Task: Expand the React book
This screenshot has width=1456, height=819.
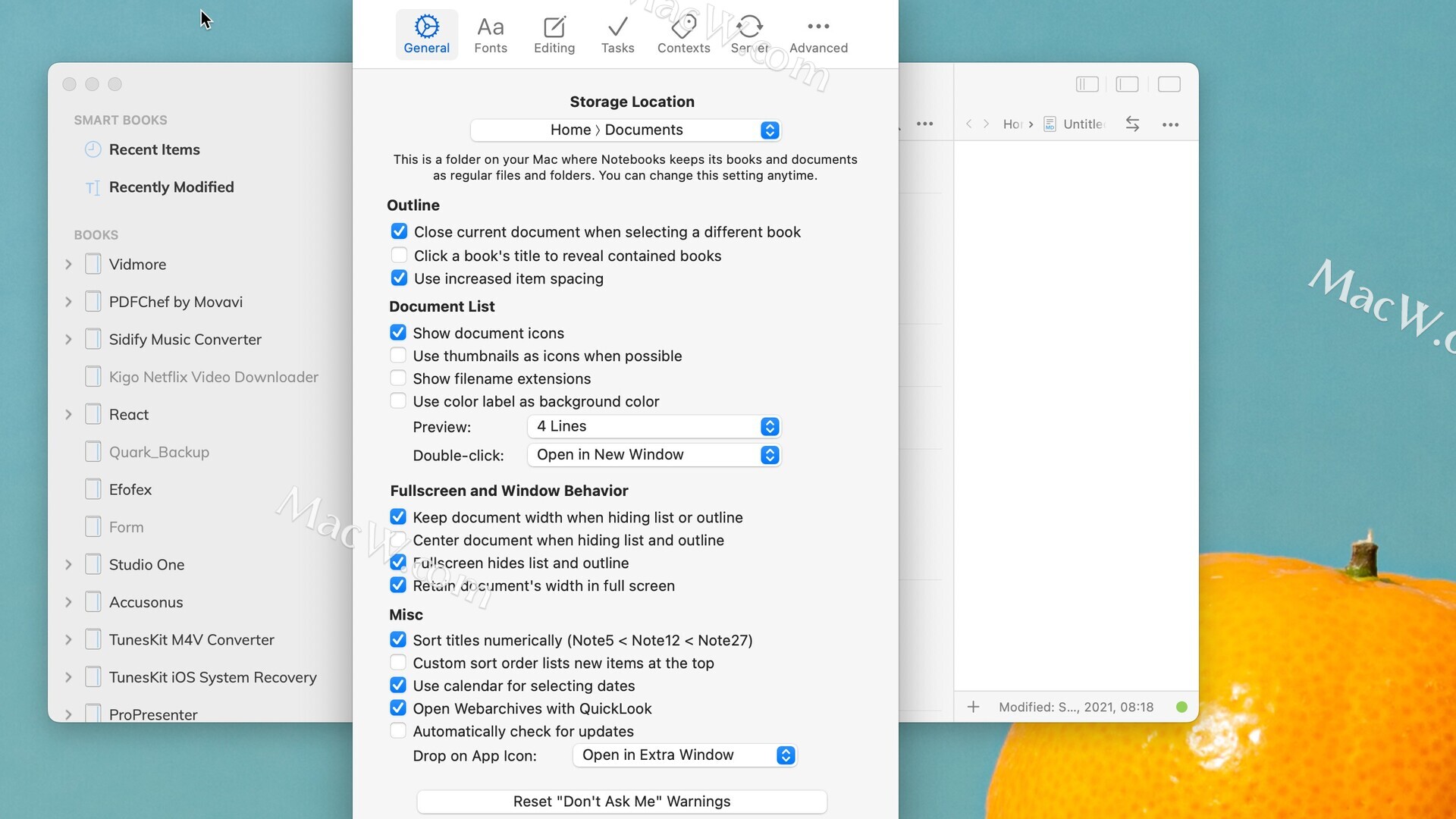Action: (x=68, y=414)
